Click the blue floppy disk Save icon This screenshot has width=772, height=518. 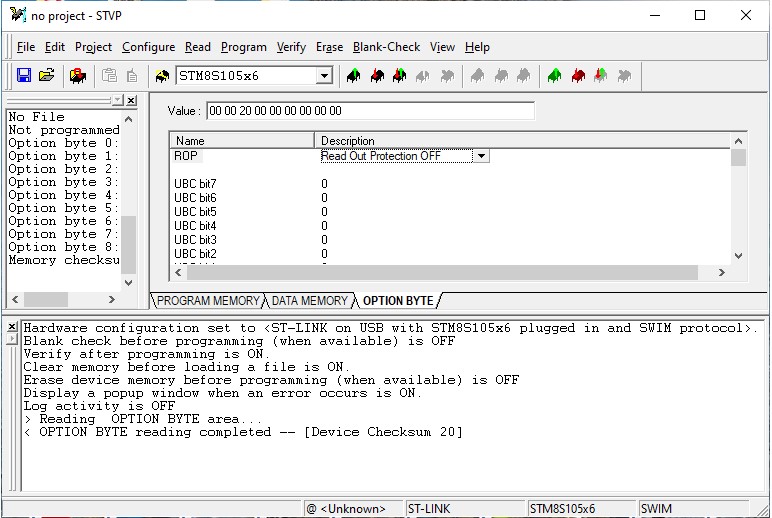24,76
